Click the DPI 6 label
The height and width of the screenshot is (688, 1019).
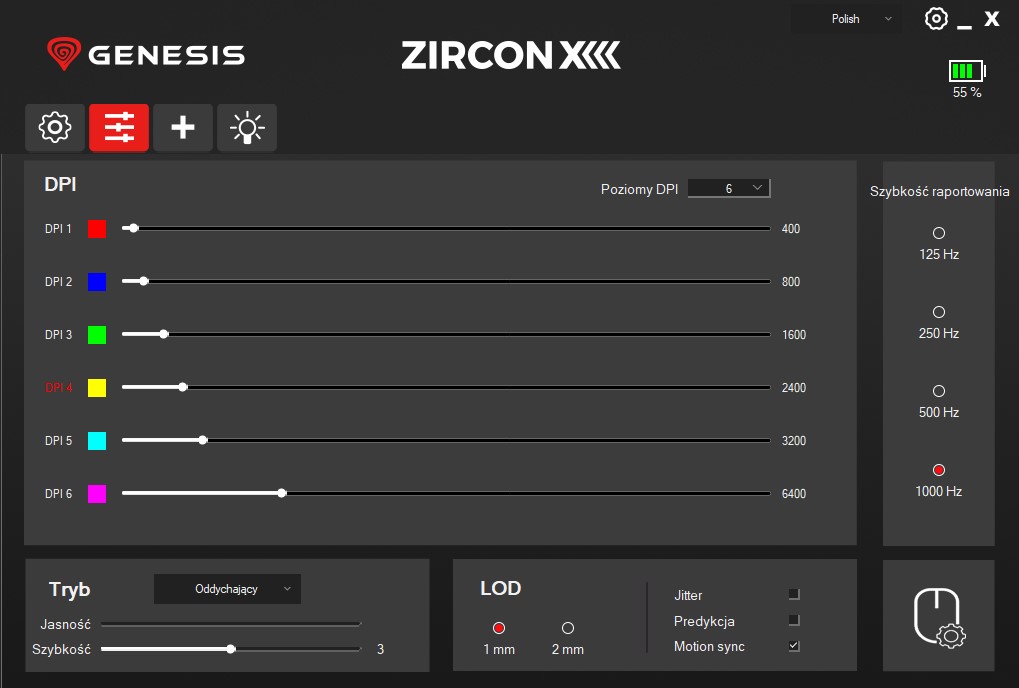click(59, 494)
